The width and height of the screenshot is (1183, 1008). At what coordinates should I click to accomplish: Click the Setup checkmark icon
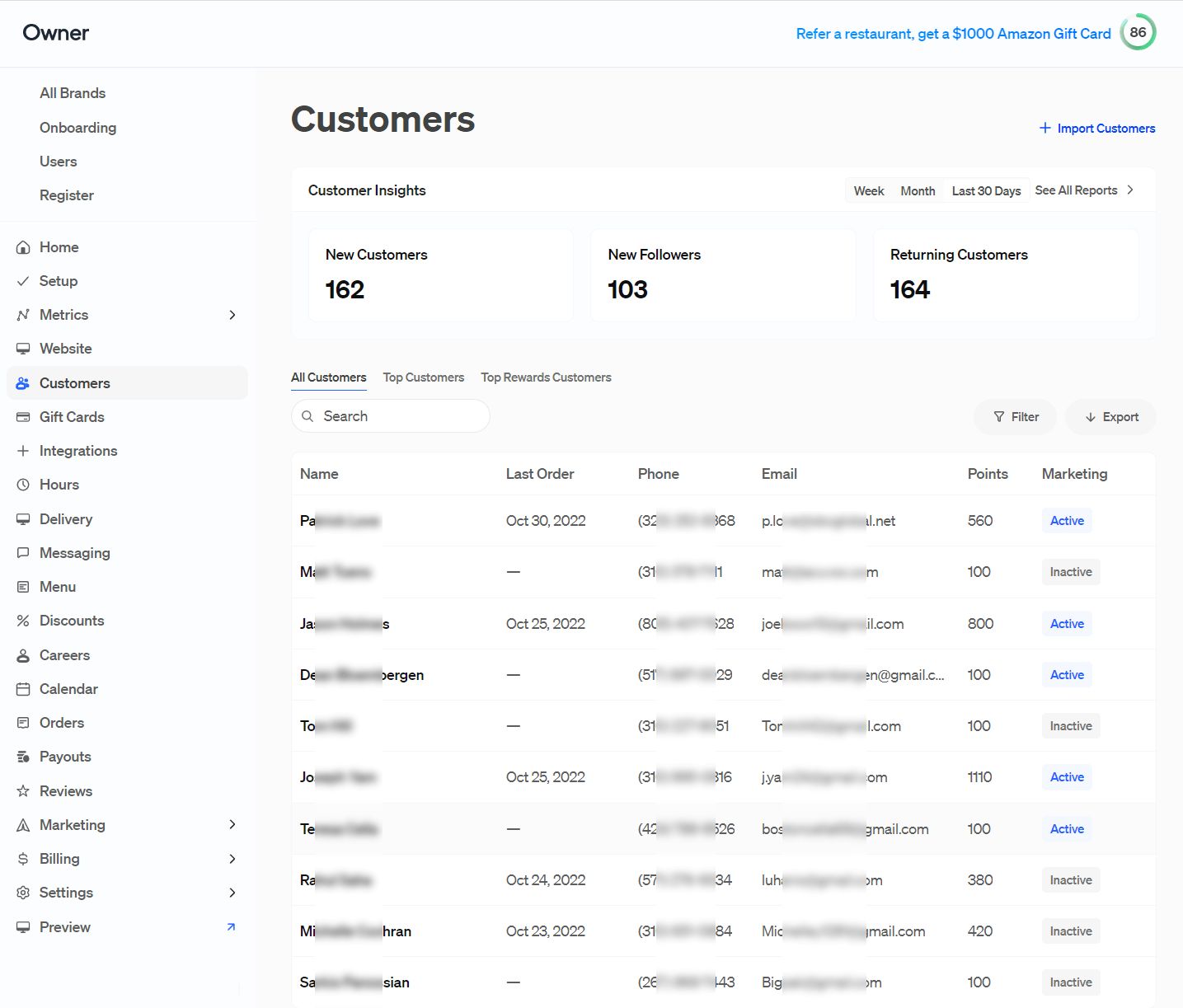(23, 281)
